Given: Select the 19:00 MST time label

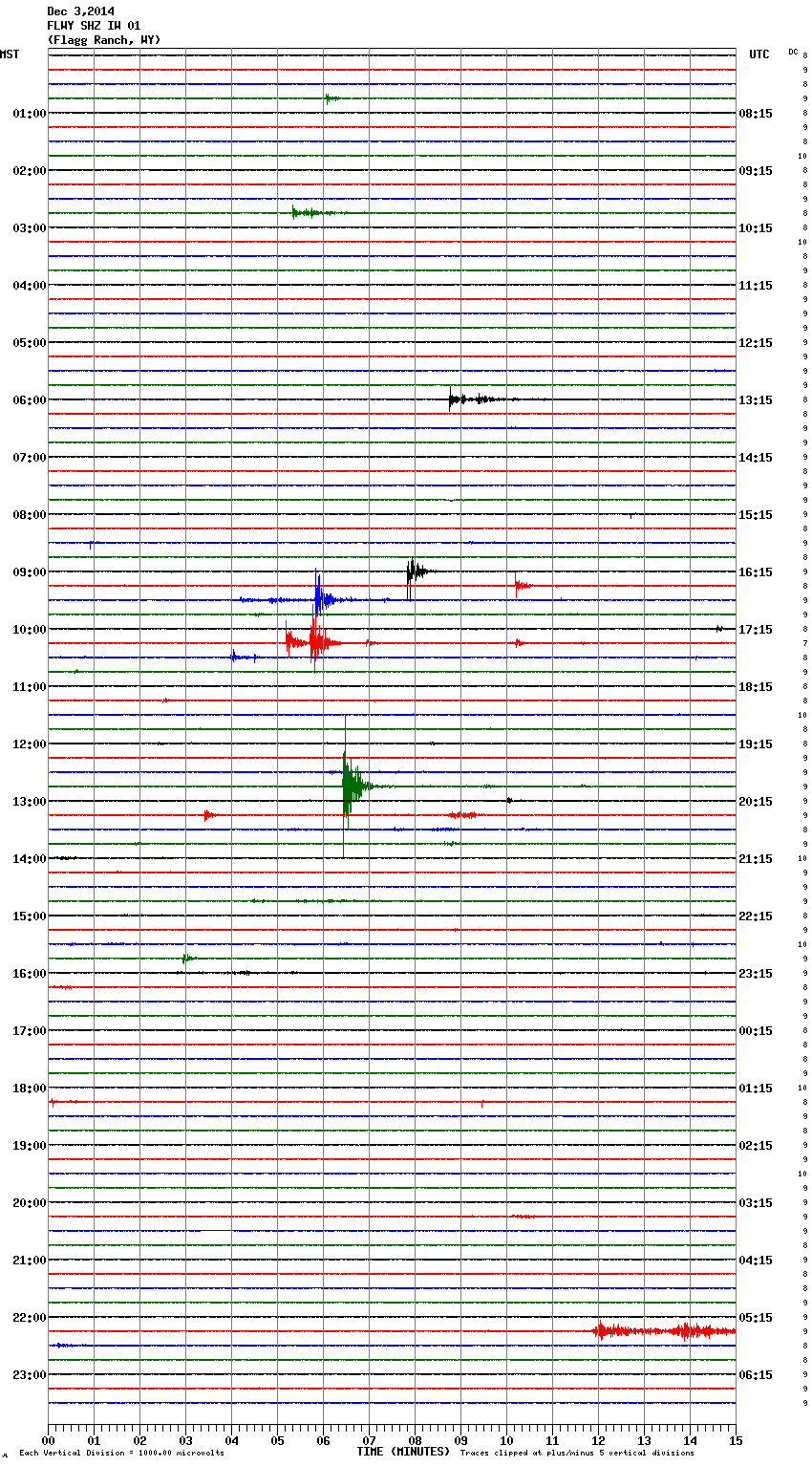Looking at the screenshot, I should point(30,1146).
